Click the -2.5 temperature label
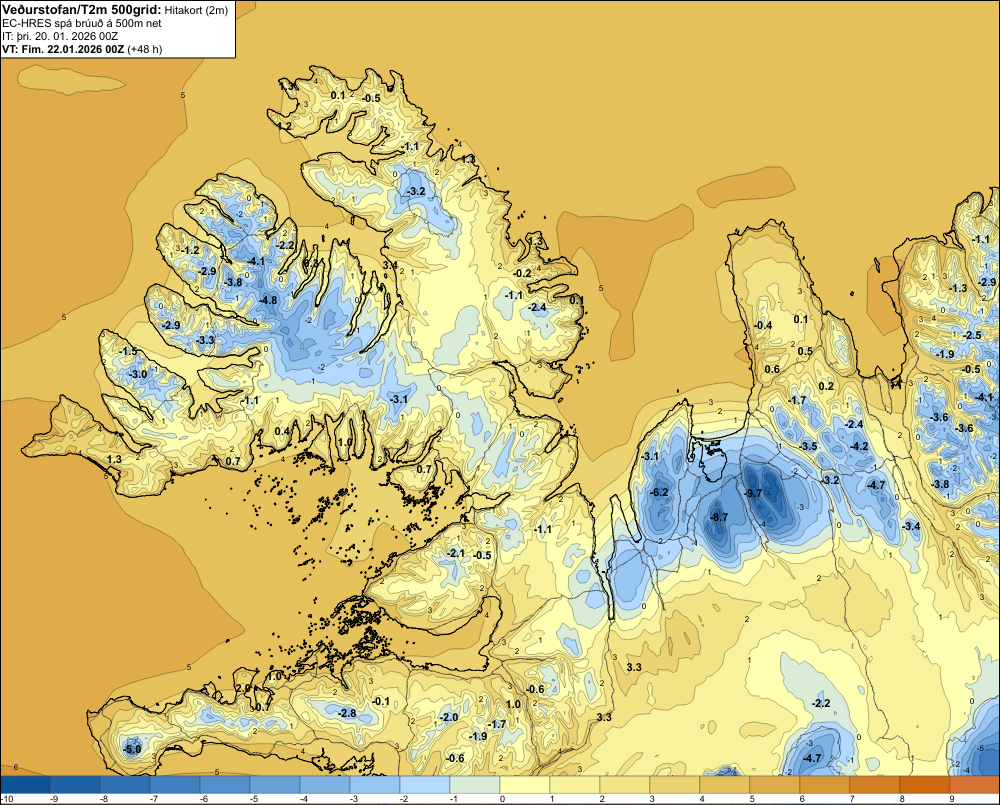The width and height of the screenshot is (1000, 805). pos(972,335)
